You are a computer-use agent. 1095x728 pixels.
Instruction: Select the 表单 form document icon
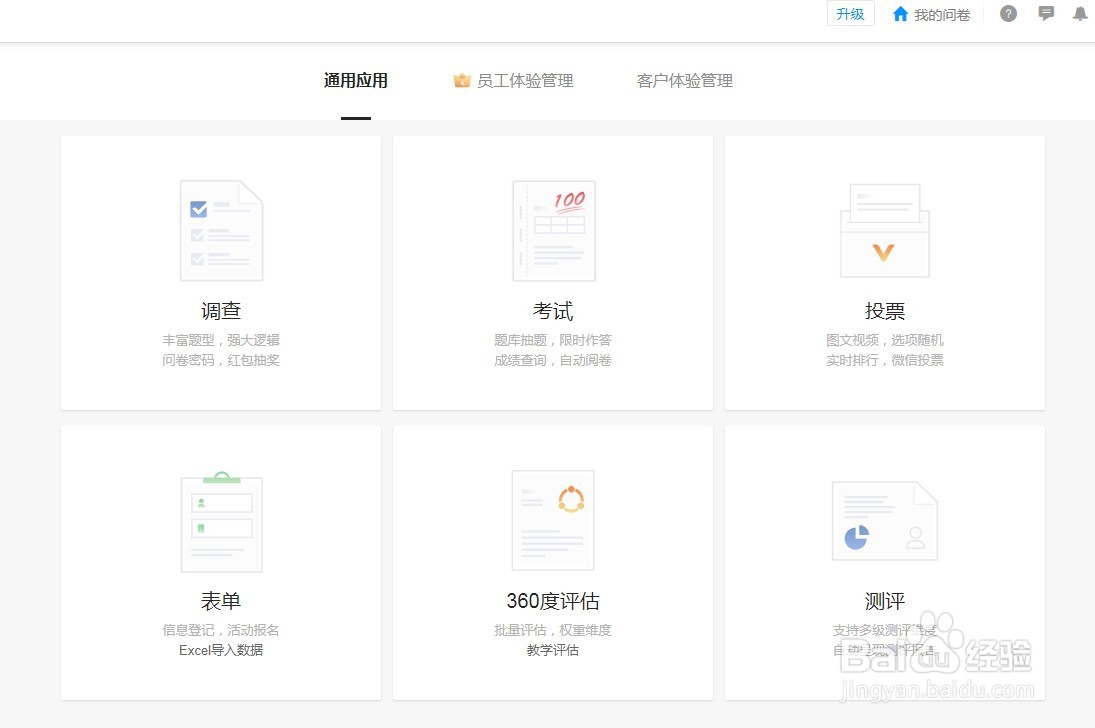click(221, 519)
